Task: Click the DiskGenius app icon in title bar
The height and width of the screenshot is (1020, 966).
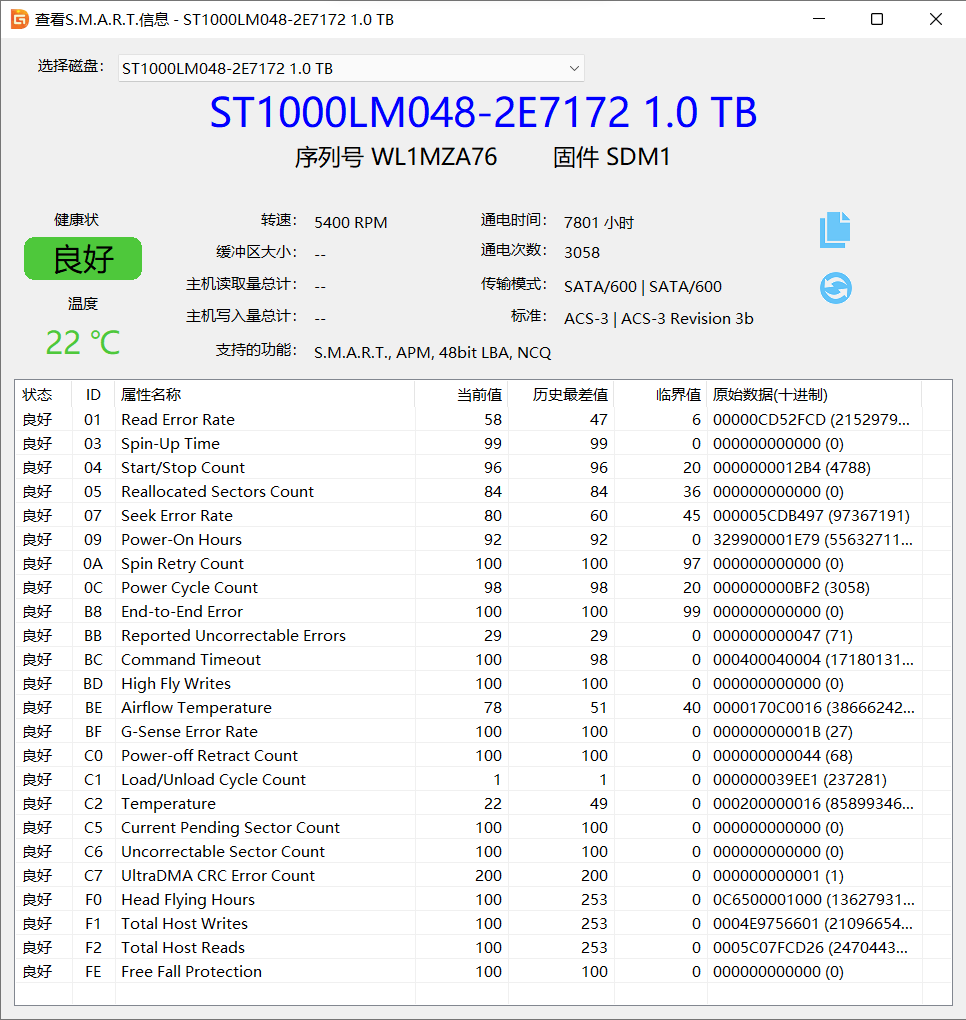Action: pyautogui.click(x=19, y=19)
